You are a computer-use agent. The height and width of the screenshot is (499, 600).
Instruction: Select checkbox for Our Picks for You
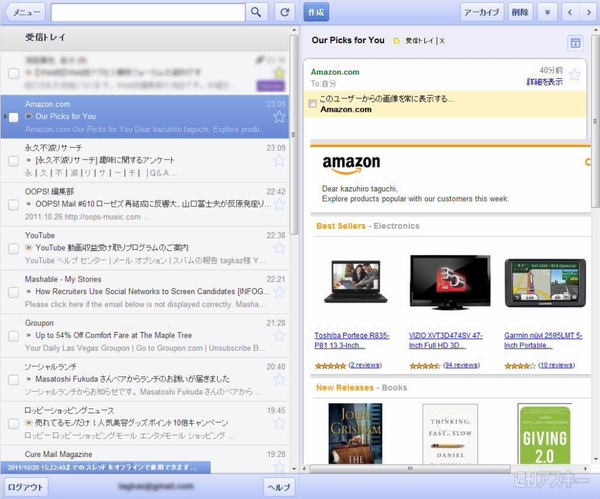[x=13, y=117]
